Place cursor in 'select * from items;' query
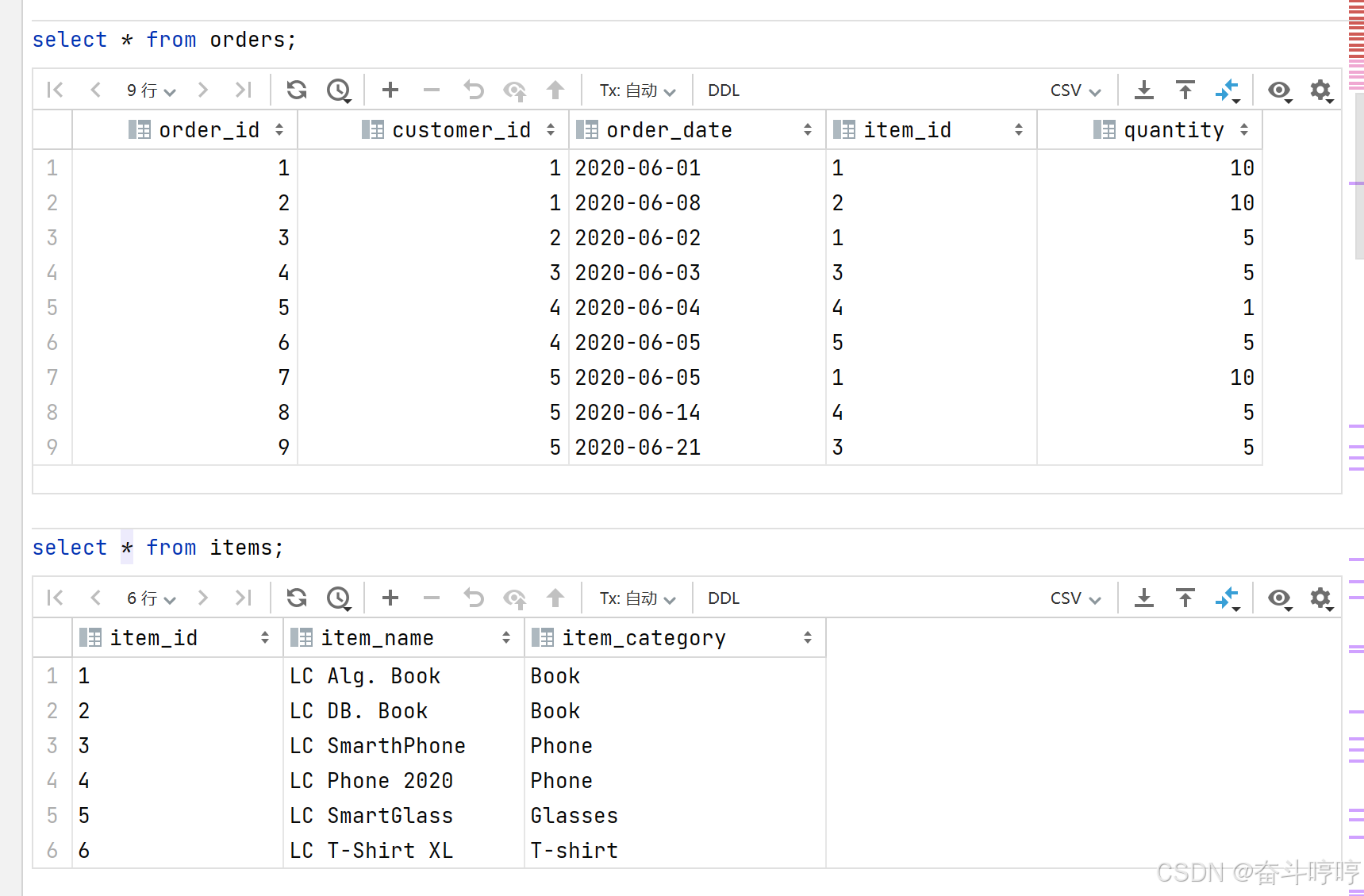The width and height of the screenshot is (1364, 896). (x=157, y=548)
